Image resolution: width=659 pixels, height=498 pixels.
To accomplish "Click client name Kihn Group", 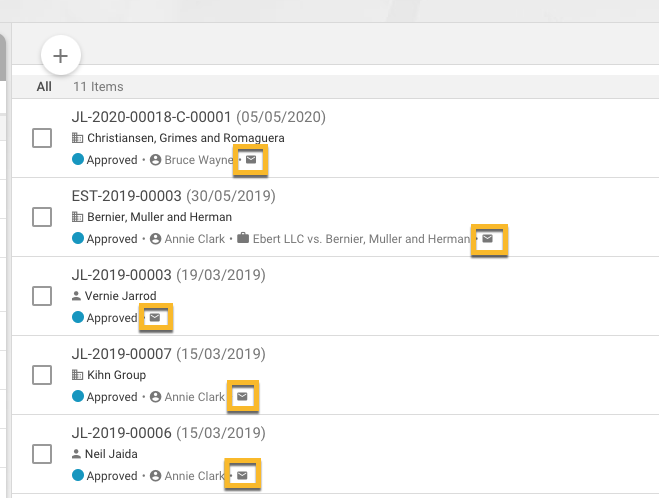I will coord(116,375).
